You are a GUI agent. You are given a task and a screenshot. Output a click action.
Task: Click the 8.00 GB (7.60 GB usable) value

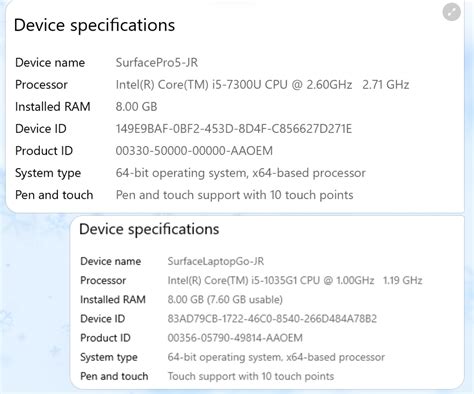225,299
